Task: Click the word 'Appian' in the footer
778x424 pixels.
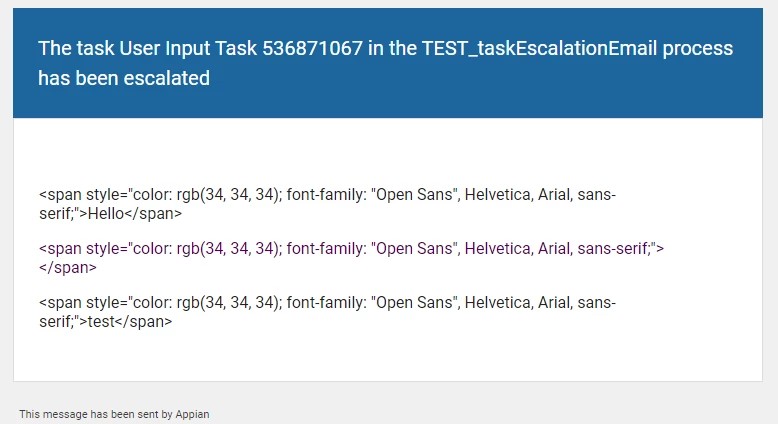Action: tap(193, 414)
